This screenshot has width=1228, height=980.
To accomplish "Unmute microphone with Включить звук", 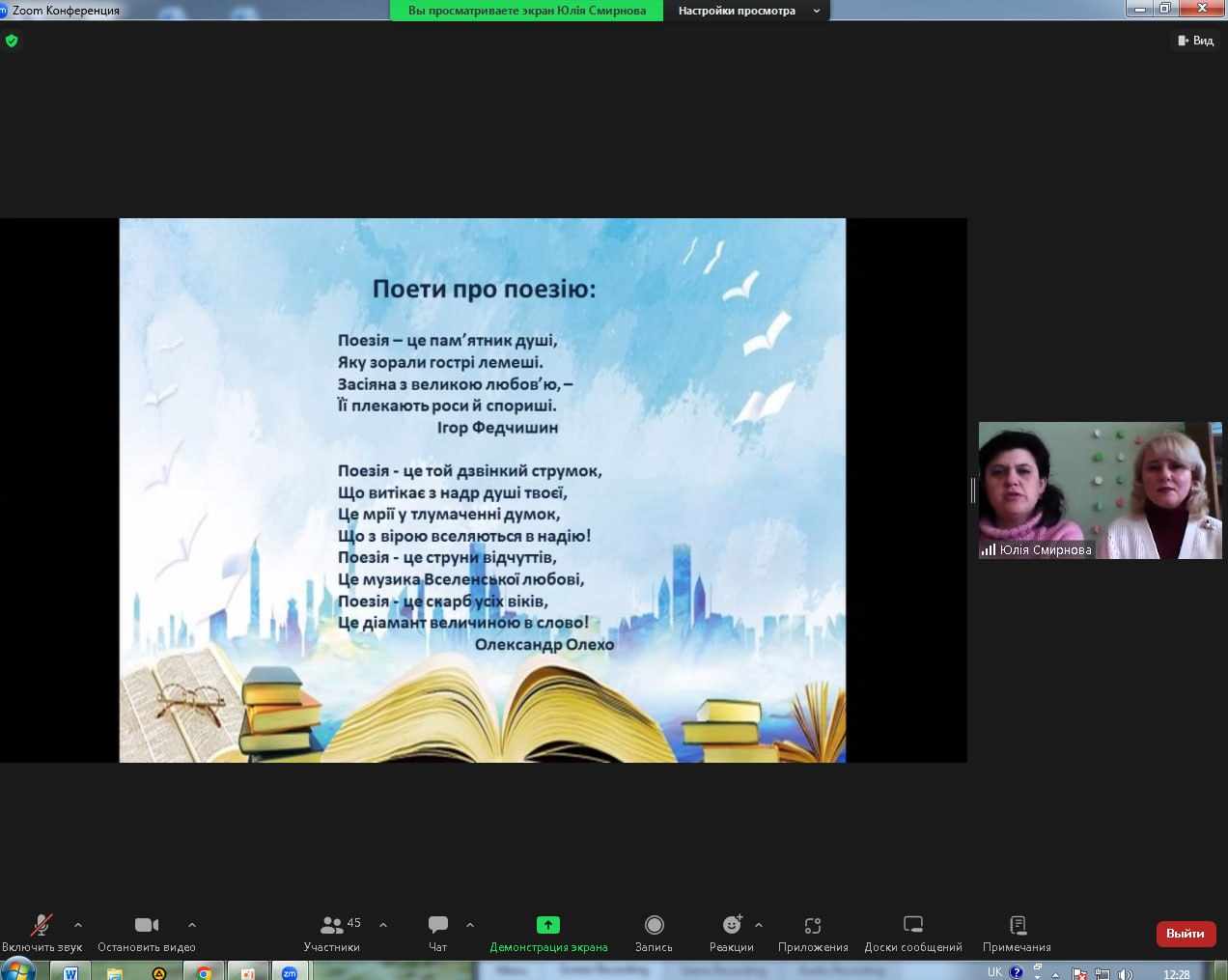I will tap(42, 926).
